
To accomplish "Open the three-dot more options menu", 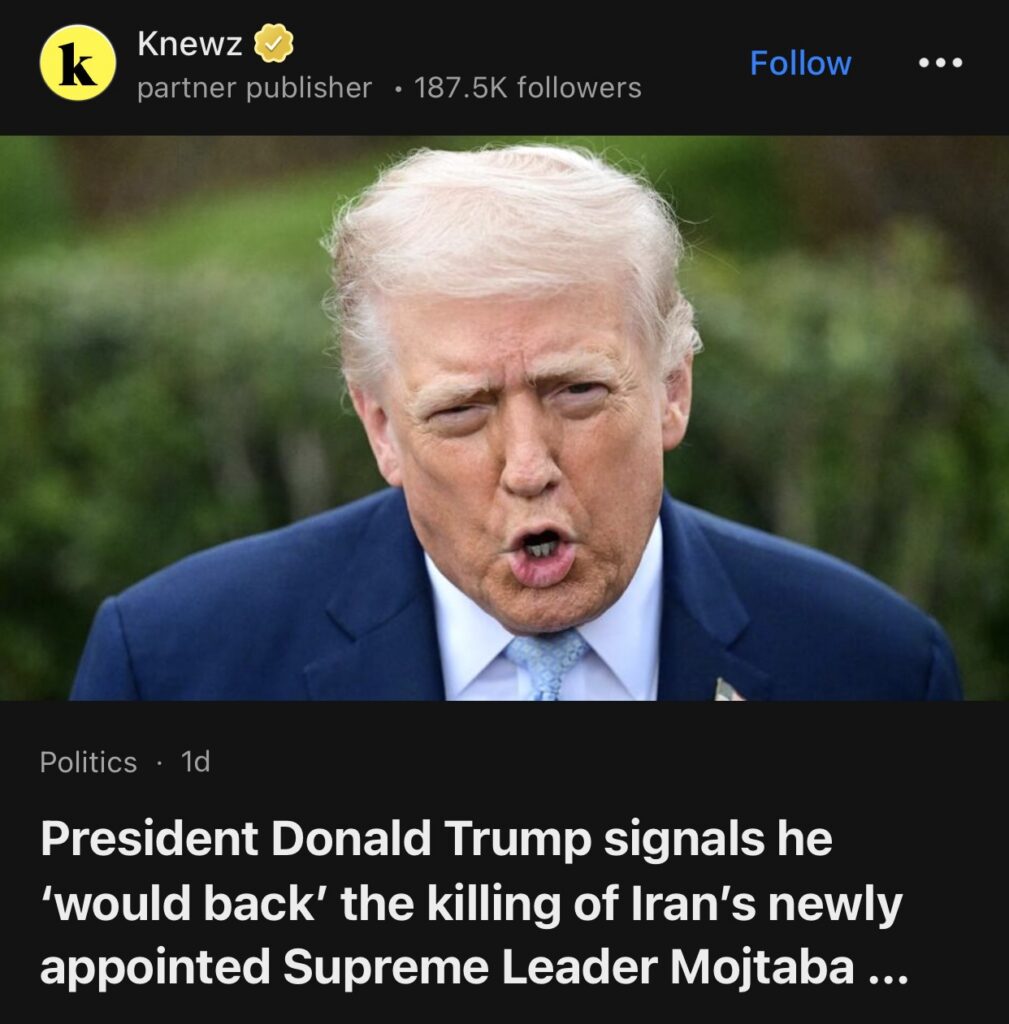I will pos(940,63).
